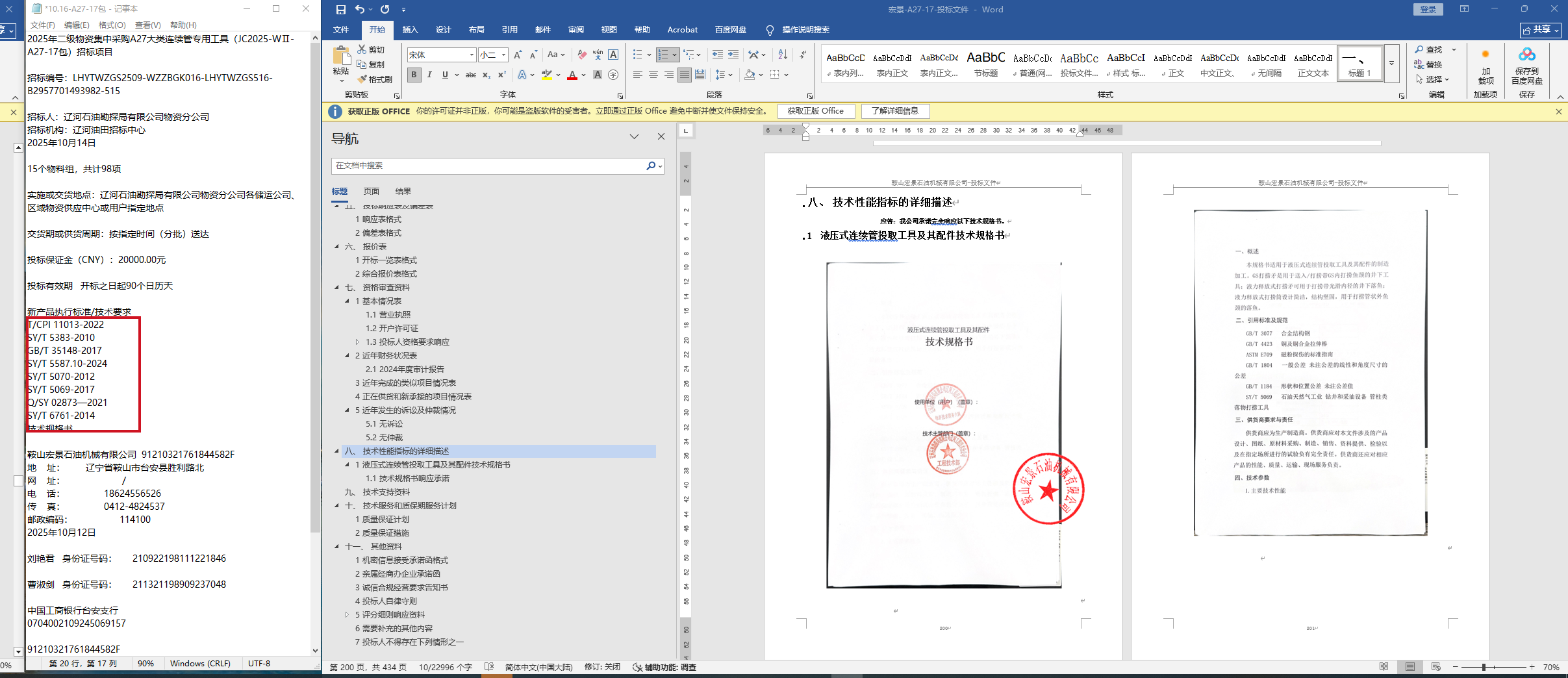Click the Clear Formatting eraser icon
The height and width of the screenshot is (678, 1568).
[582, 55]
